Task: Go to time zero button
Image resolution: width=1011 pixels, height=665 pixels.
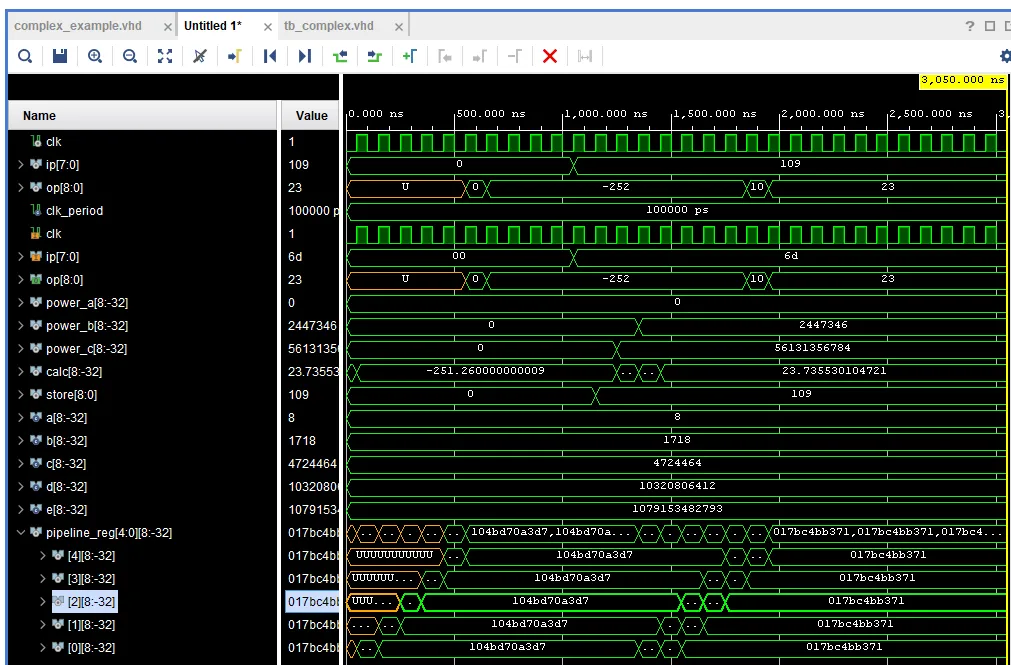Action: point(269,57)
